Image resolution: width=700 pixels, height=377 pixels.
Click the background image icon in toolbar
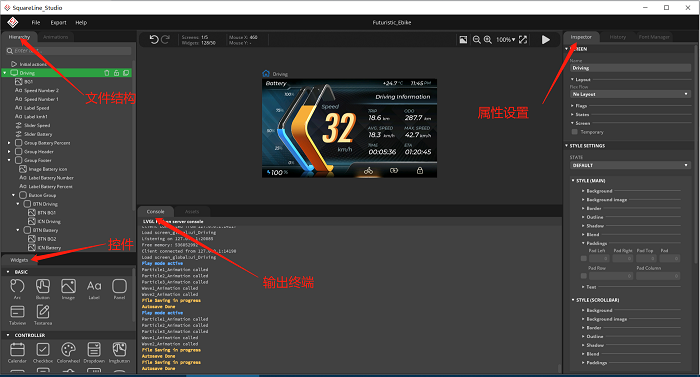463,40
